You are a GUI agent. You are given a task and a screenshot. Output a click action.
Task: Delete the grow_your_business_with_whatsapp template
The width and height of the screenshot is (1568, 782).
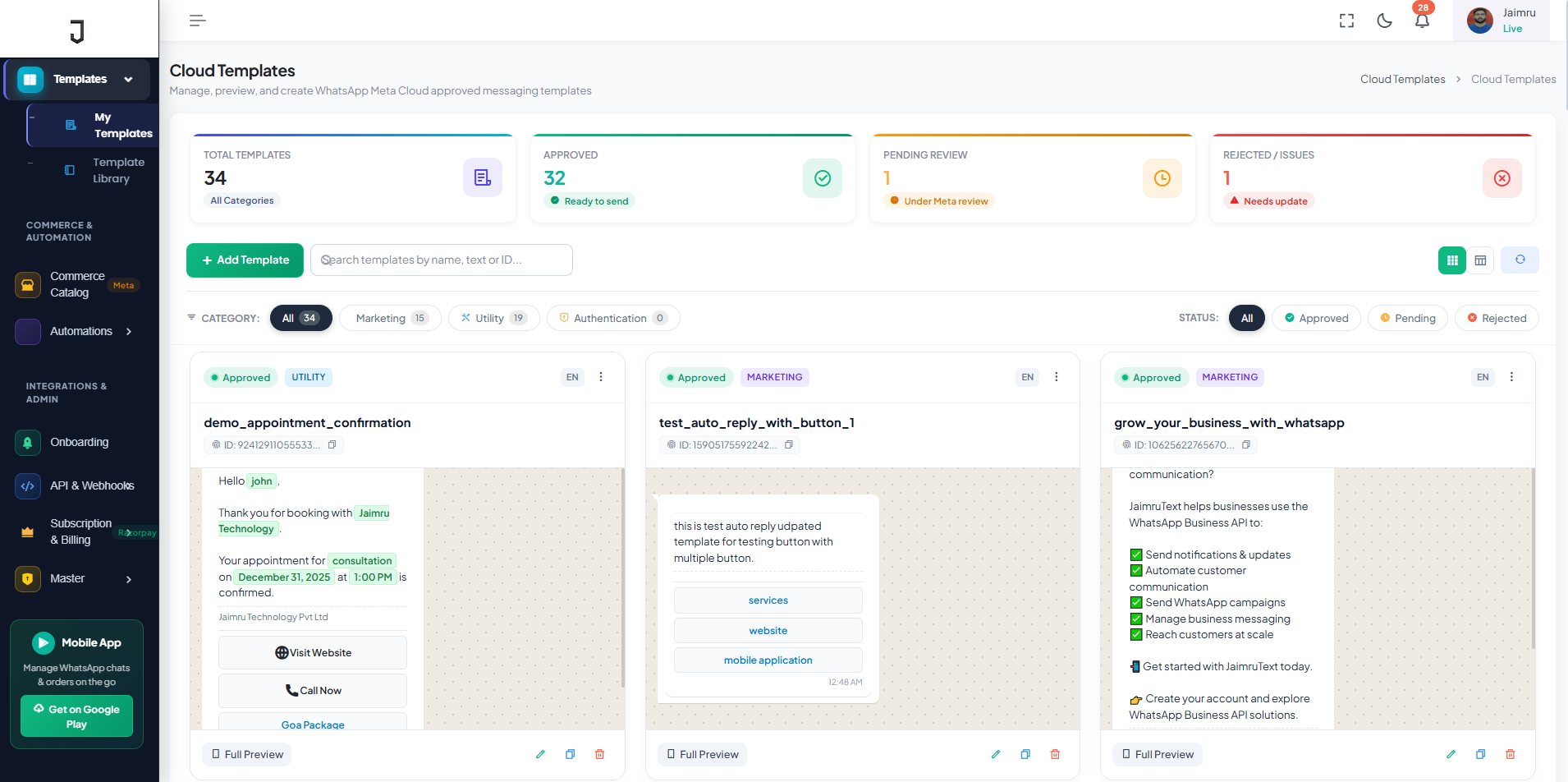pos(1510,754)
